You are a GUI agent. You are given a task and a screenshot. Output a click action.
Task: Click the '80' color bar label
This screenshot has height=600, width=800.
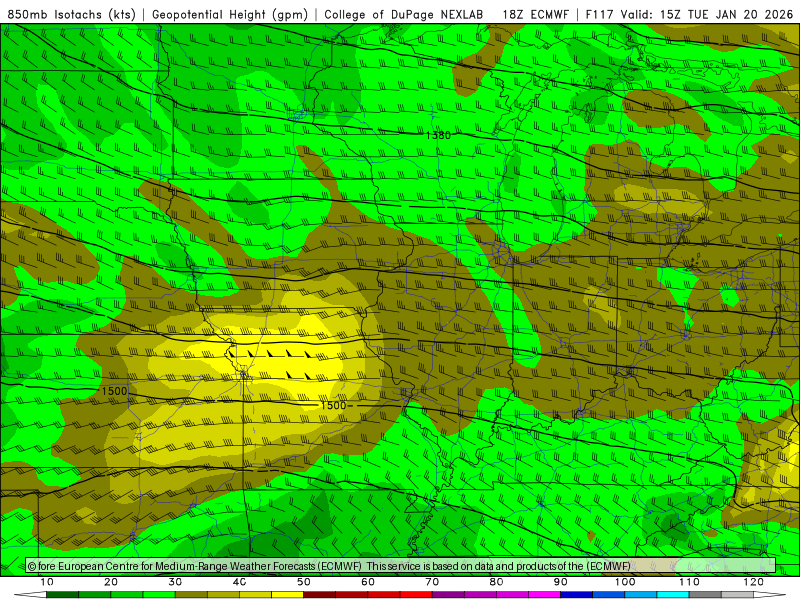click(496, 582)
